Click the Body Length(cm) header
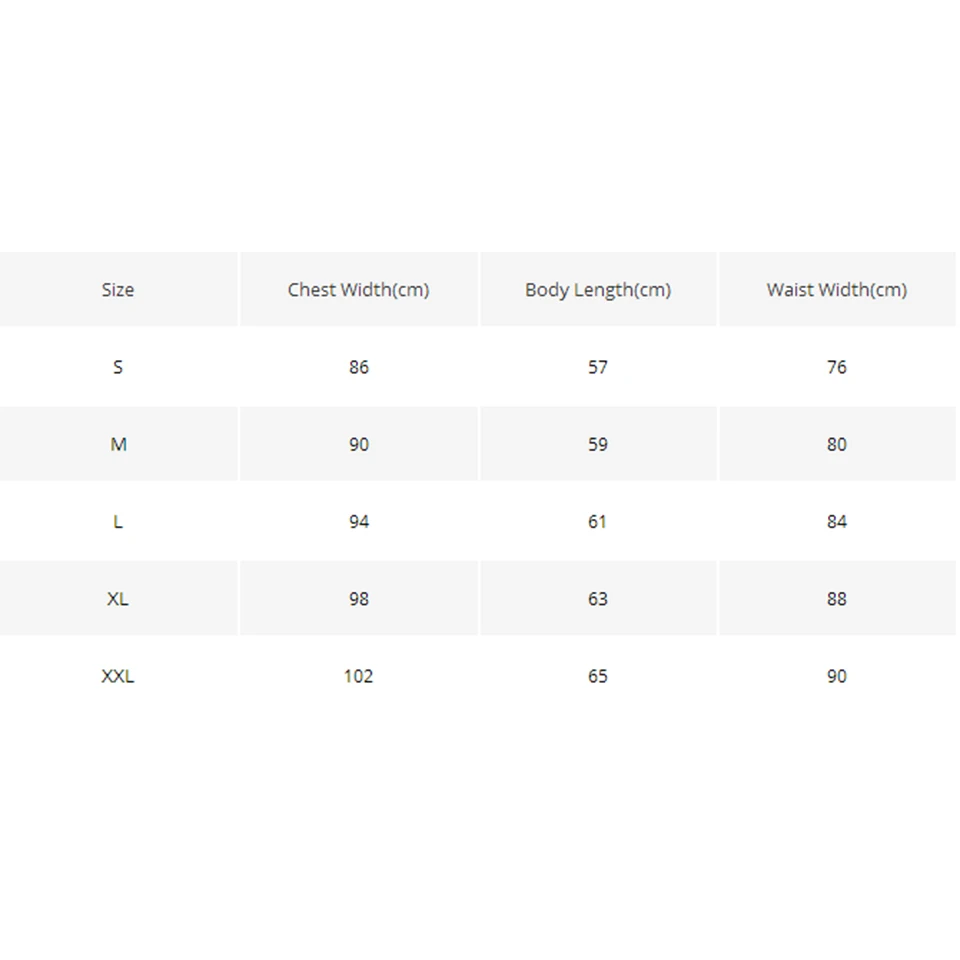The image size is (960, 960). click(x=598, y=290)
